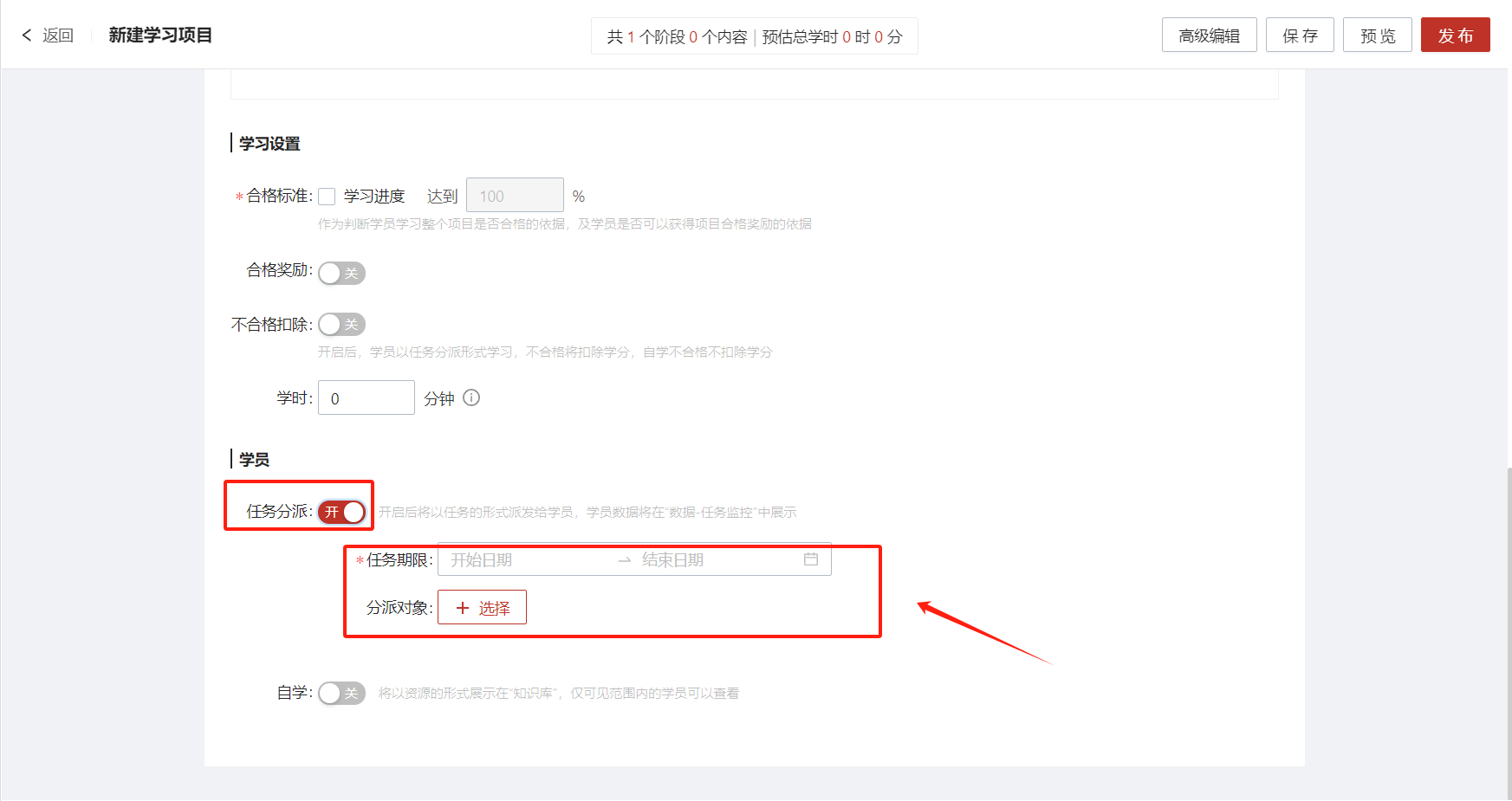Image resolution: width=1512 pixels, height=801 pixels.
Task: Click the 高级编辑 button
Action: click(1210, 36)
